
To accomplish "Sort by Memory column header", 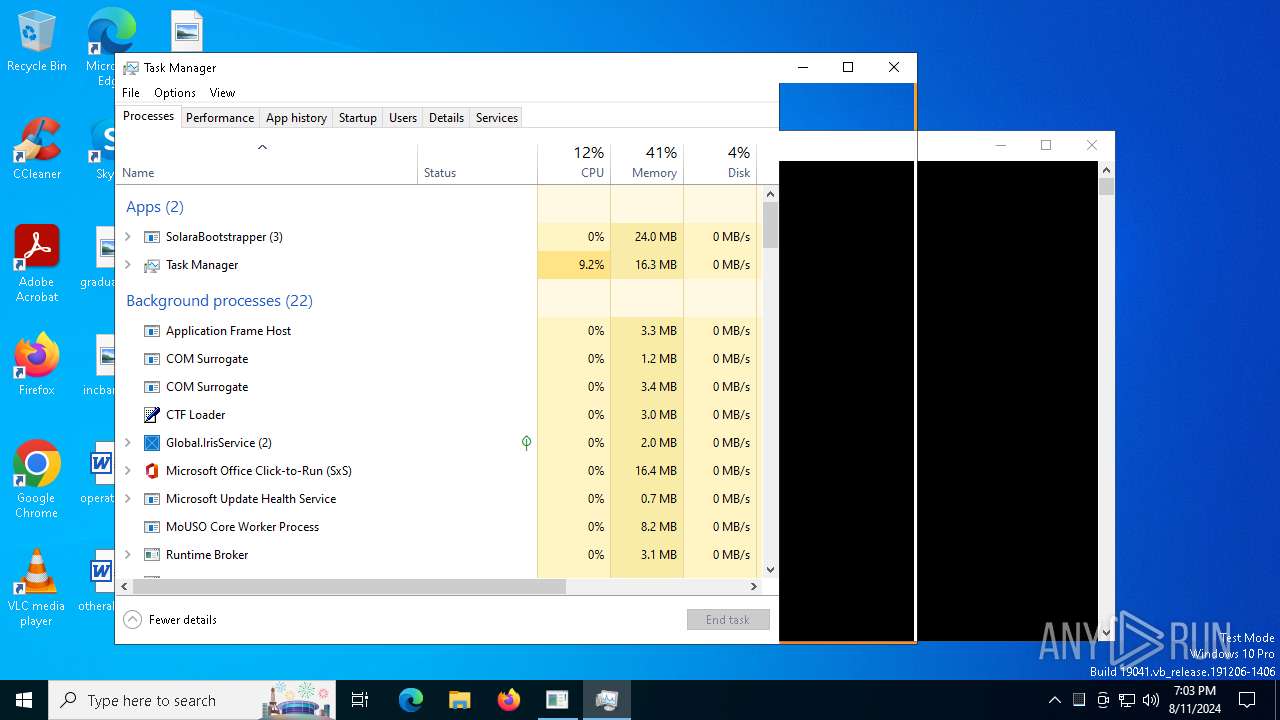I will (647, 162).
